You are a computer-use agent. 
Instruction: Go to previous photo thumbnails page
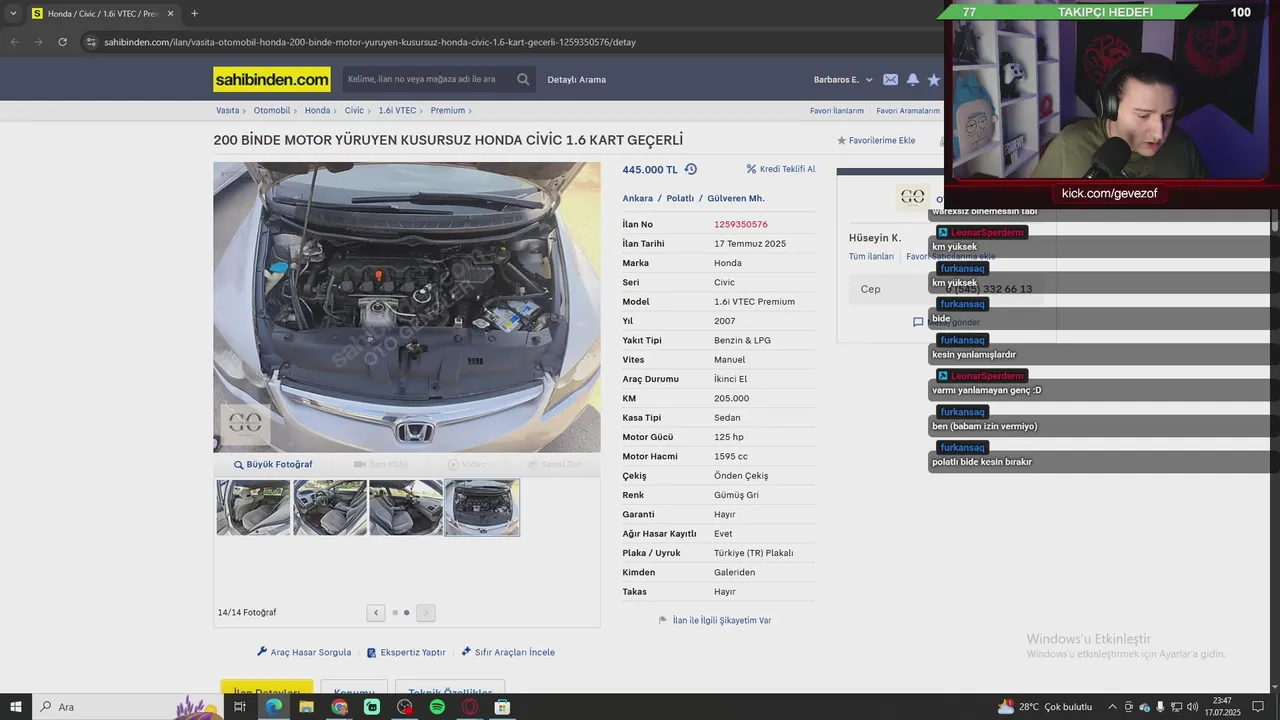pyautogui.click(x=376, y=613)
